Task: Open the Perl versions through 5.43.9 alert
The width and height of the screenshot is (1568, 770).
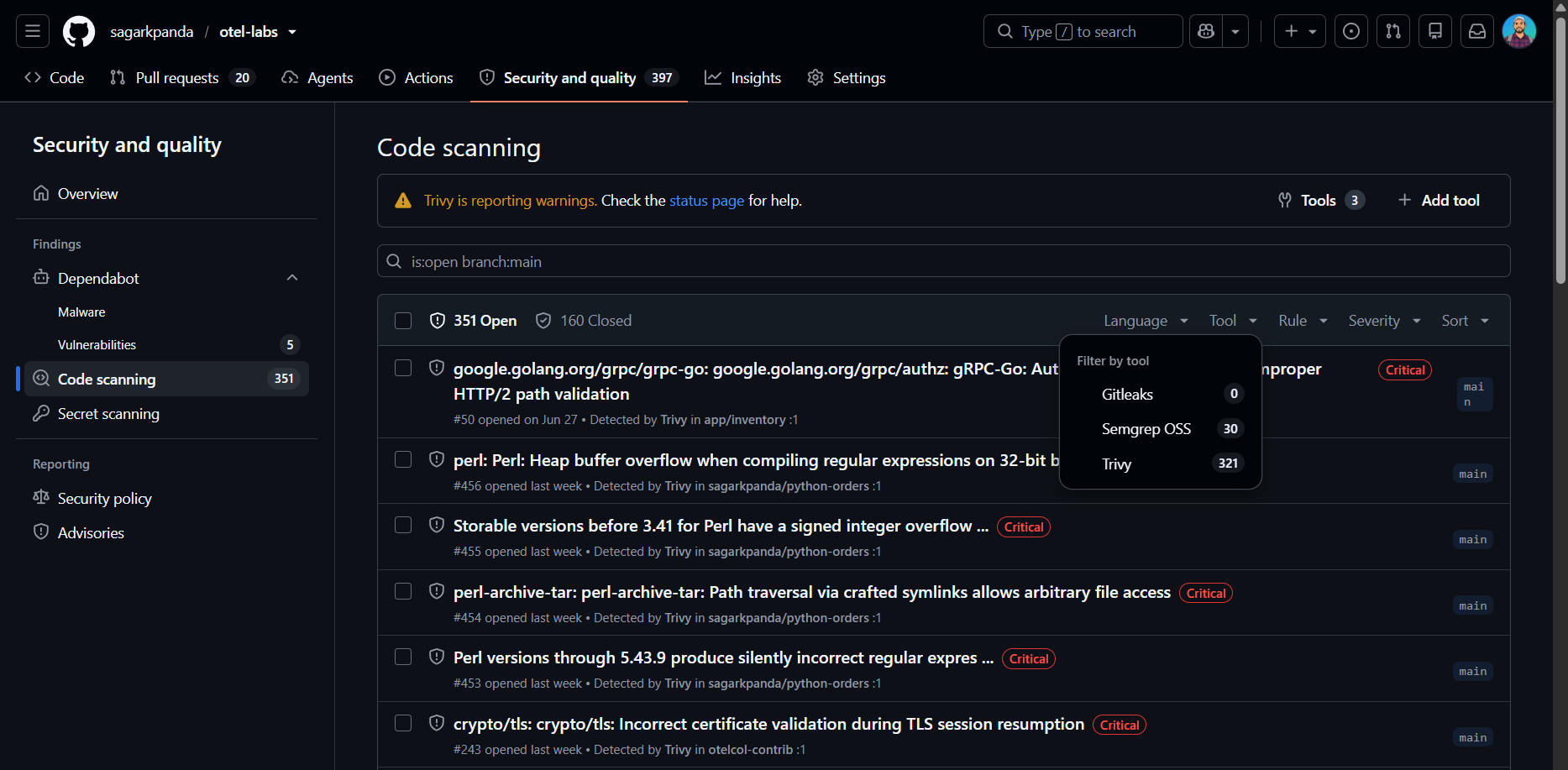Action: (x=723, y=658)
